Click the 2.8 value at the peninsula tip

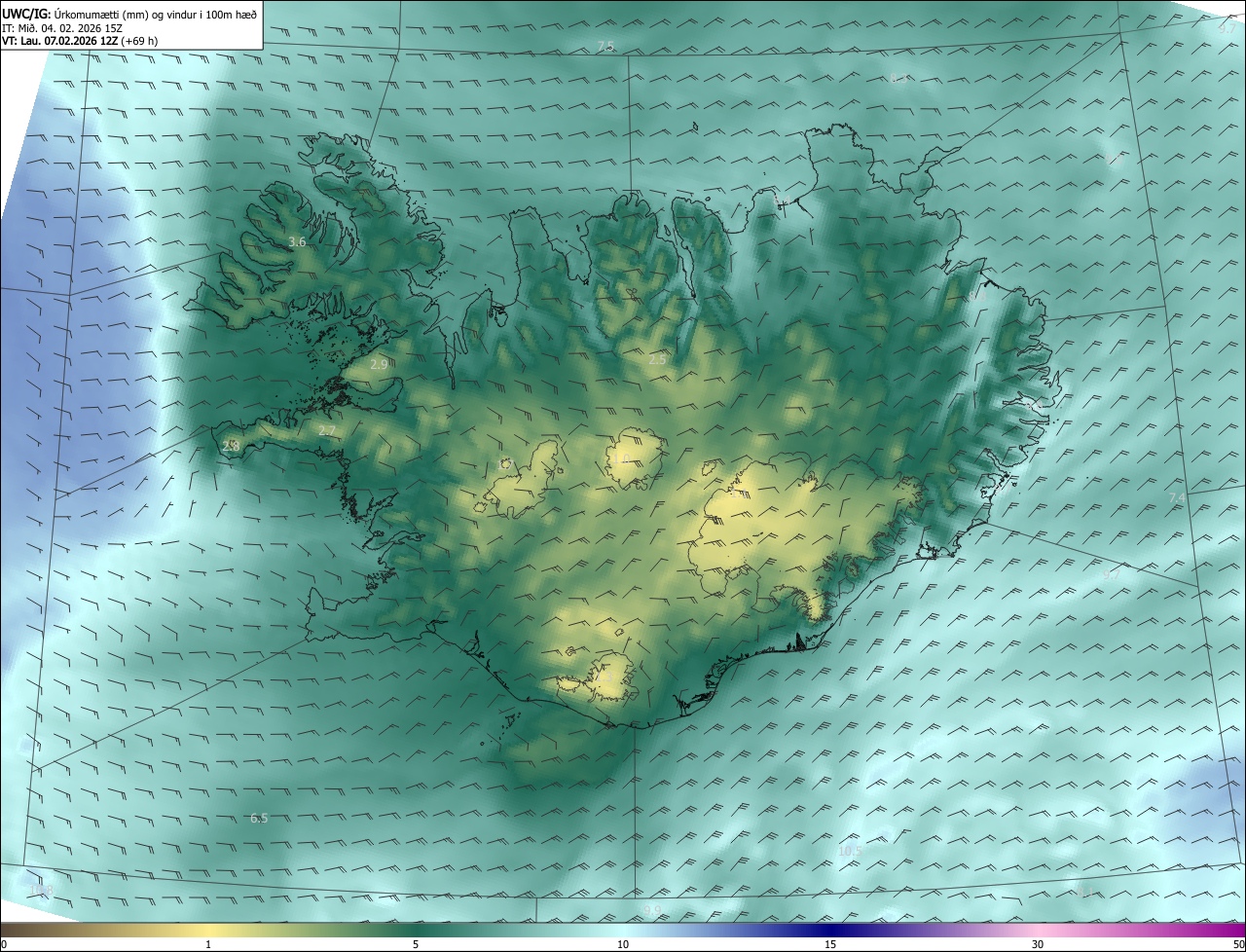(x=231, y=446)
